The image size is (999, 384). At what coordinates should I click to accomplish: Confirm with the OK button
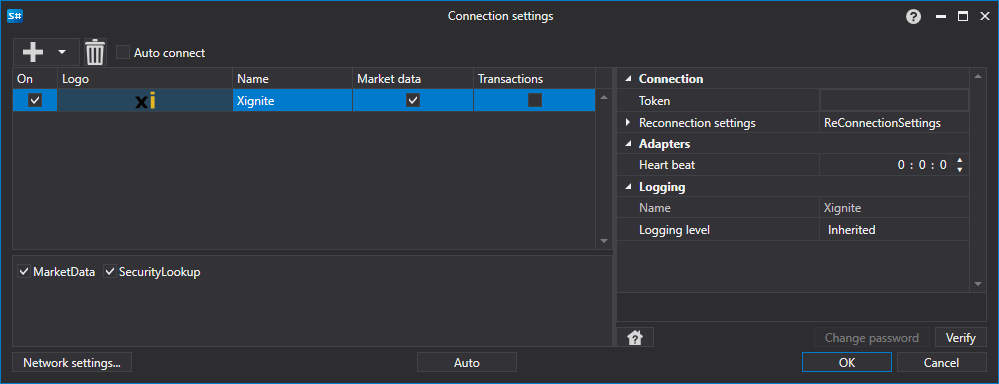[847, 363]
